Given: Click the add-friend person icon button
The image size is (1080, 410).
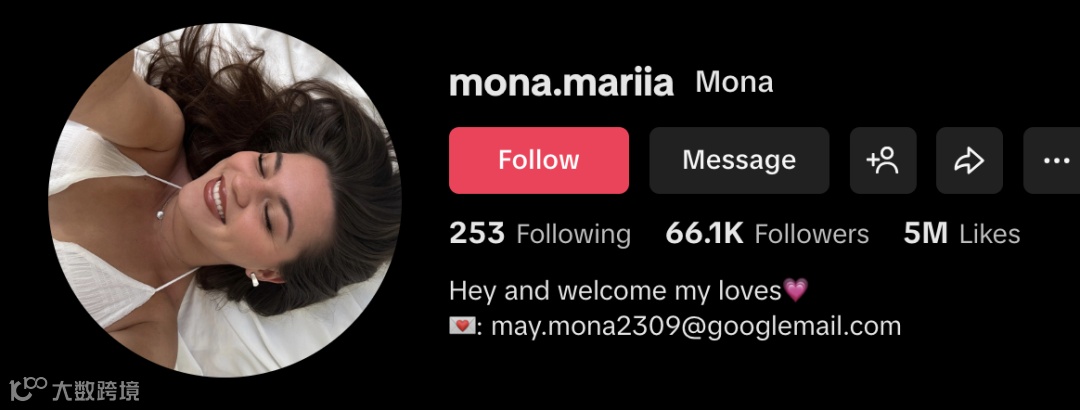Looking at the screenshot, I should point(882,160).
